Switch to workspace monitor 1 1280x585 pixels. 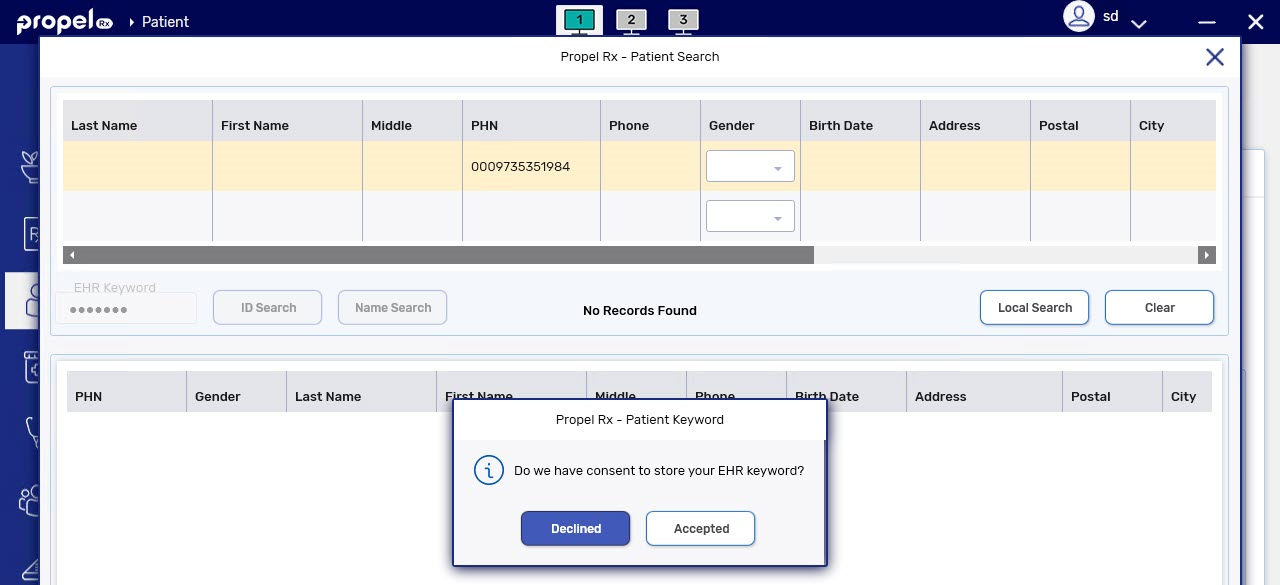click(579, 20)
